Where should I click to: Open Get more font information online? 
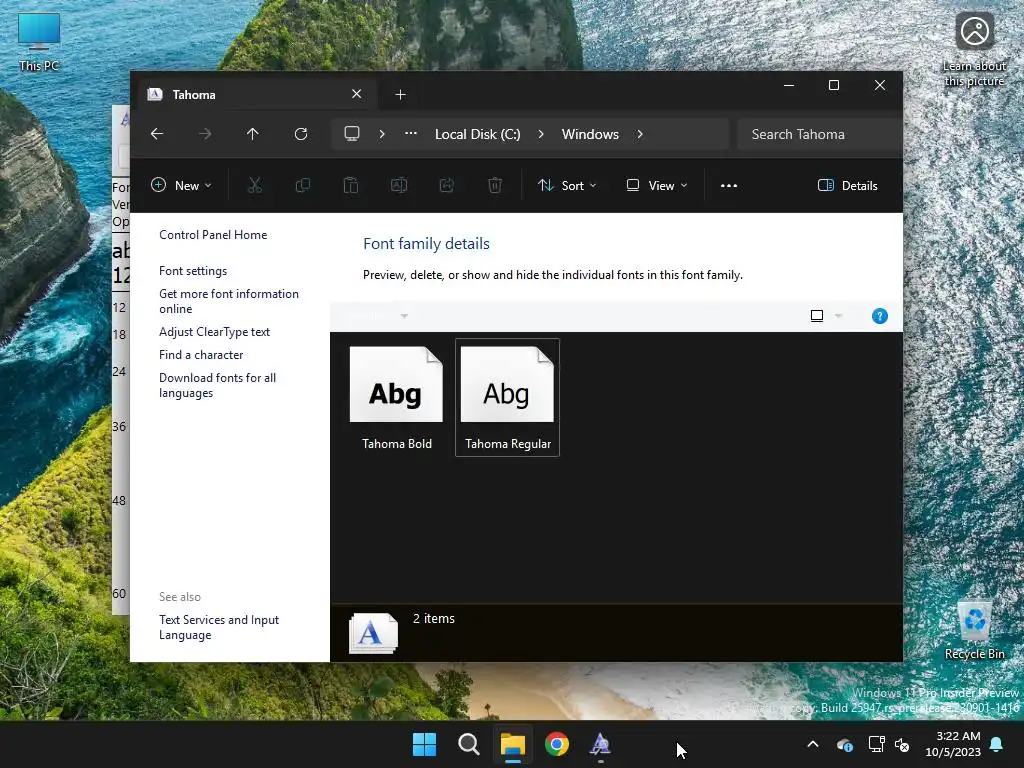pos(229,301)
